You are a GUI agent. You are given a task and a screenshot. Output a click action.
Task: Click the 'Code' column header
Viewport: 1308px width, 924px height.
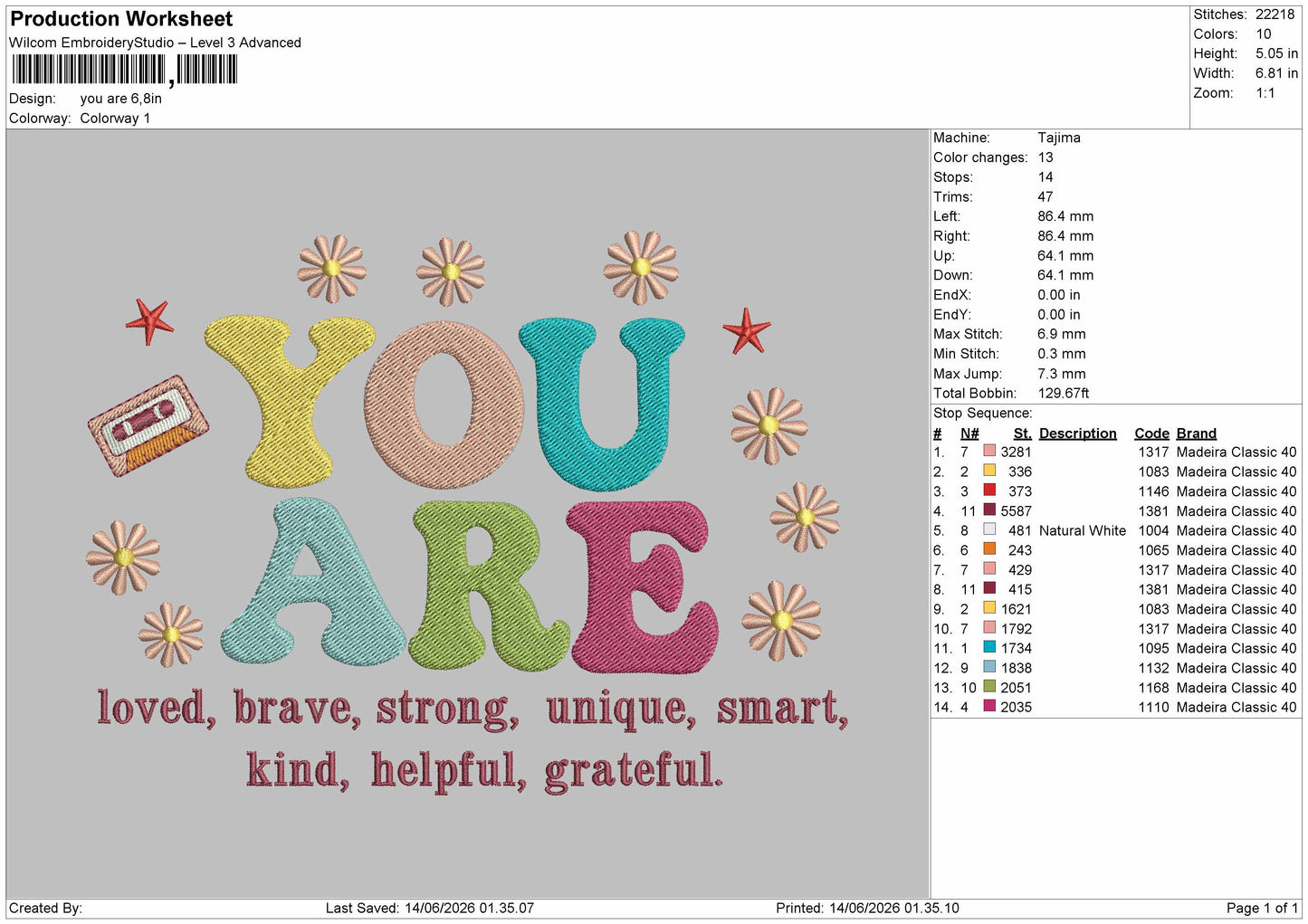point(1151,433)
